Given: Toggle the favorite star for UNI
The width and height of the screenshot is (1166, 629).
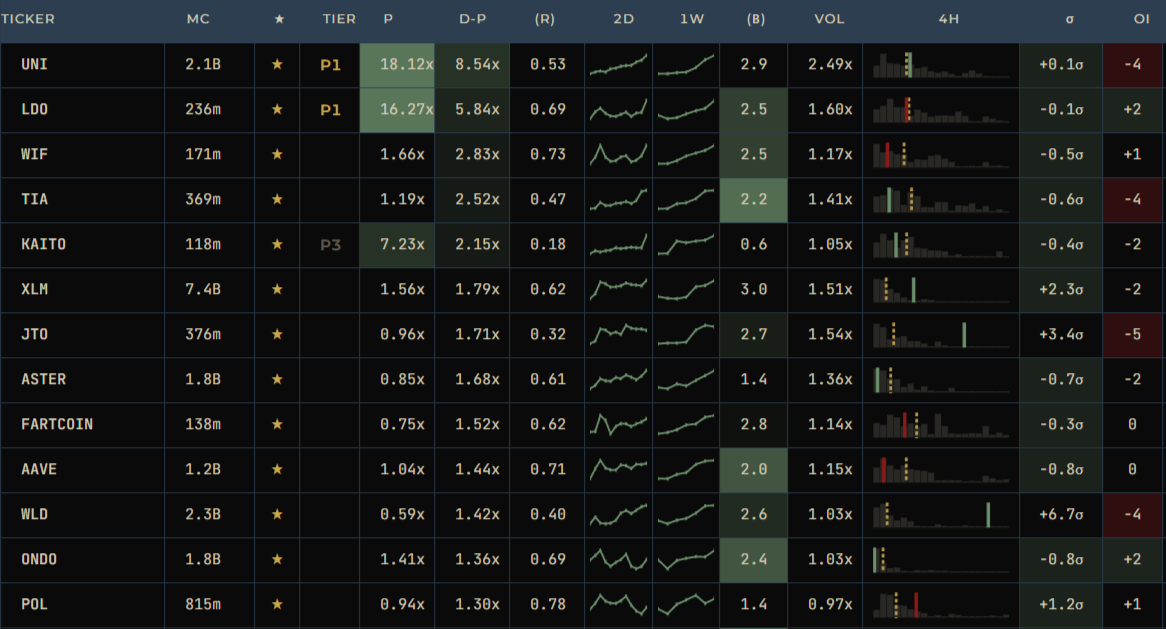Looking at the screenshot, I should tap(277, 65).
